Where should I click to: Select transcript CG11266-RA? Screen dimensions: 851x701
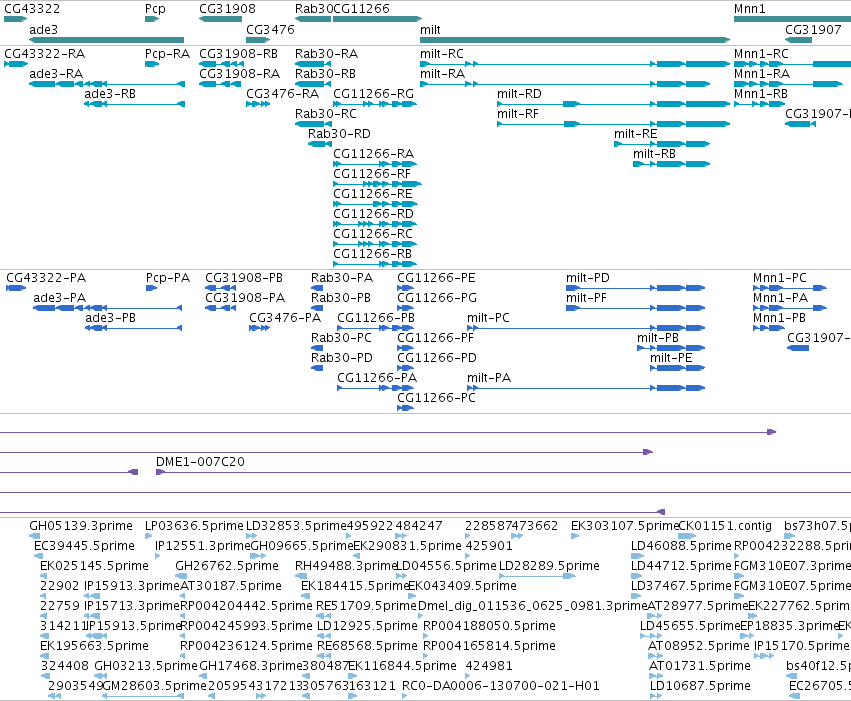pyautogui.click(x=375, y=164)
